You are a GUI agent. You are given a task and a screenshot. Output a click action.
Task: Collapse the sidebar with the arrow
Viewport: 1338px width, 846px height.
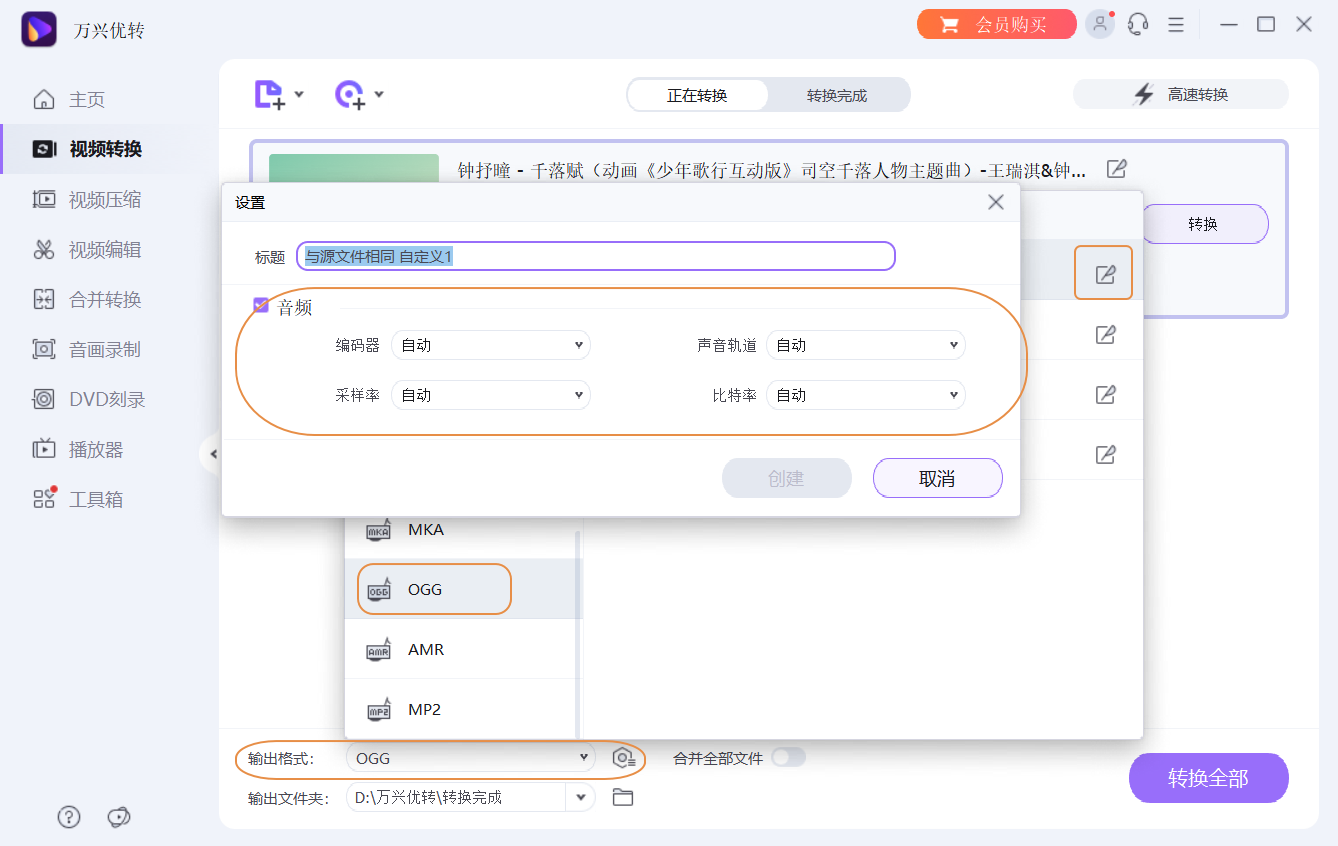(214, 453)
